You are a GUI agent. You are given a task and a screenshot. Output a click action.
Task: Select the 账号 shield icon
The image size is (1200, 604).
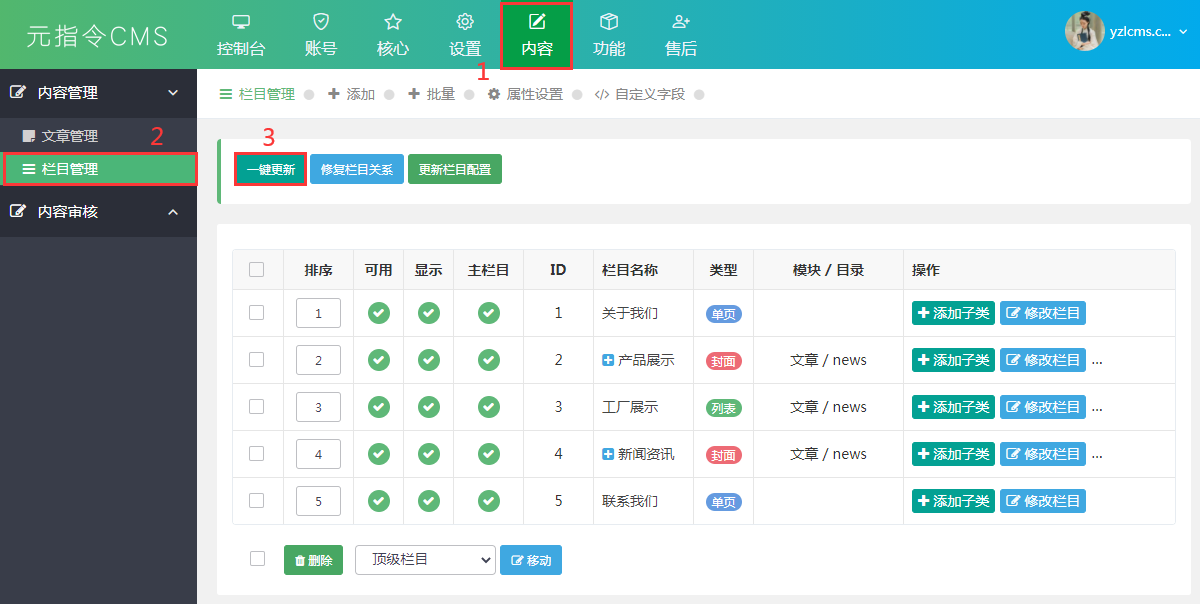[321, 21]
